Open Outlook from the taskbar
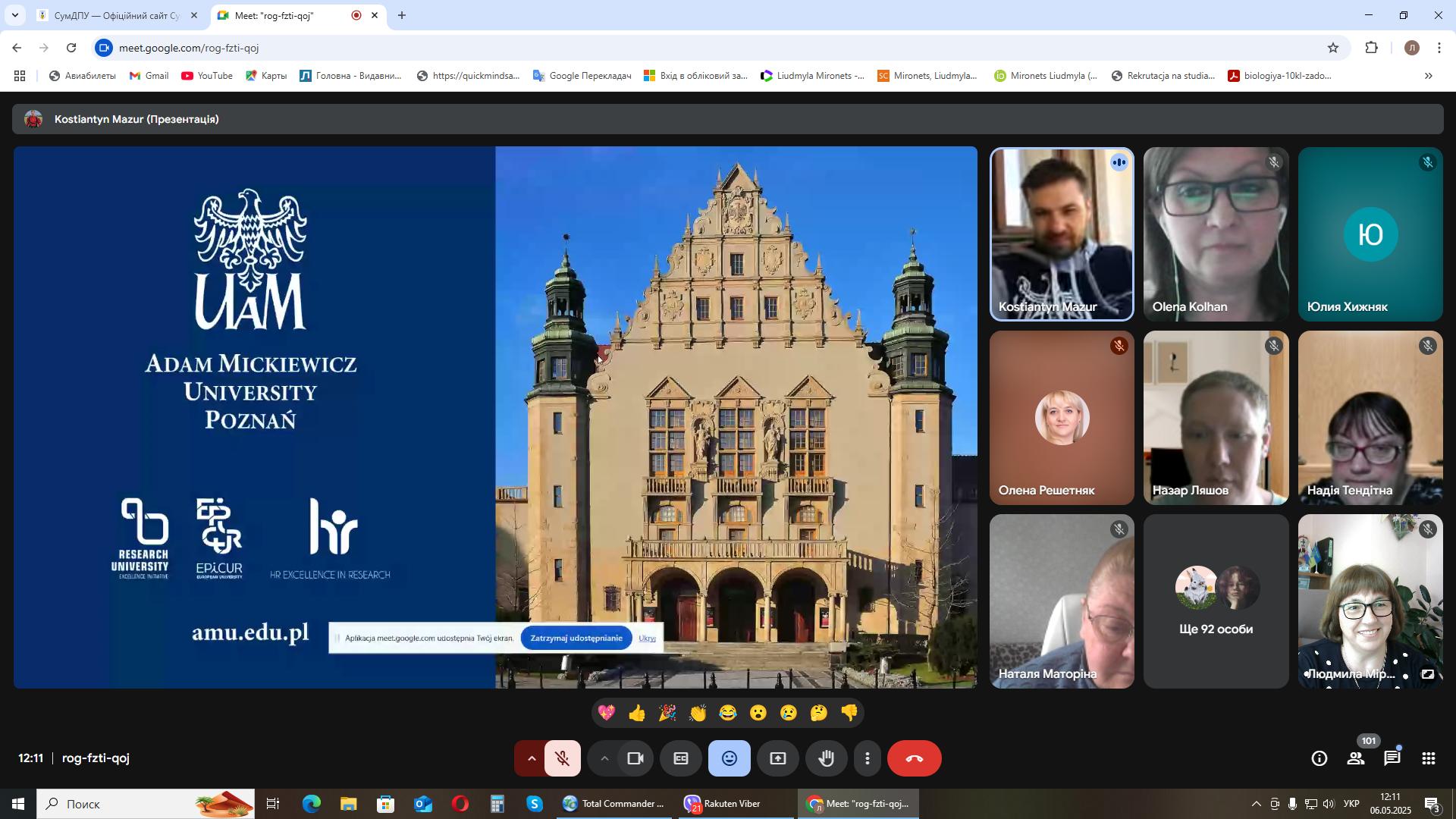The height and width of the screenshot is (819, 1456). [422, 804]
